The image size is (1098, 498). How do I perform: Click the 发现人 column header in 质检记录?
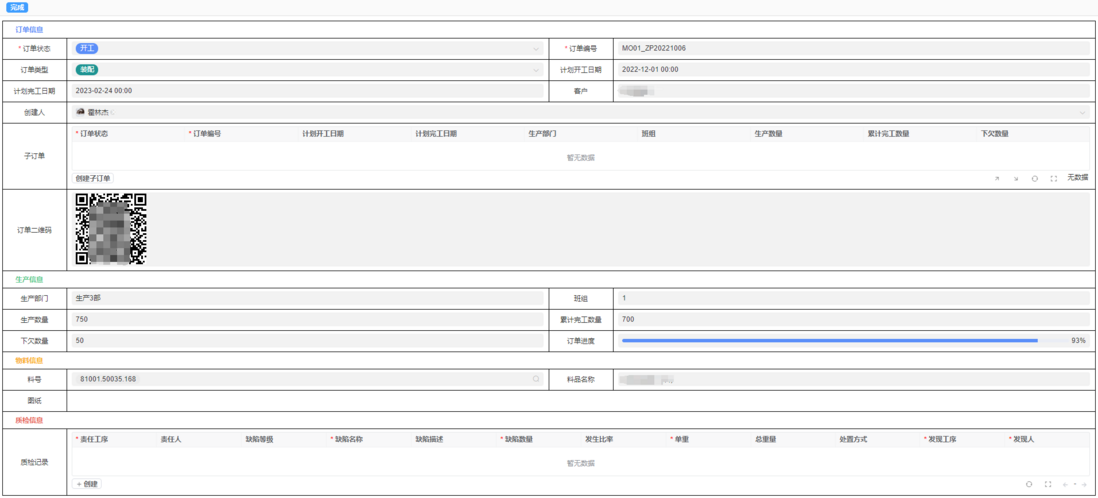click(1023, 439)
